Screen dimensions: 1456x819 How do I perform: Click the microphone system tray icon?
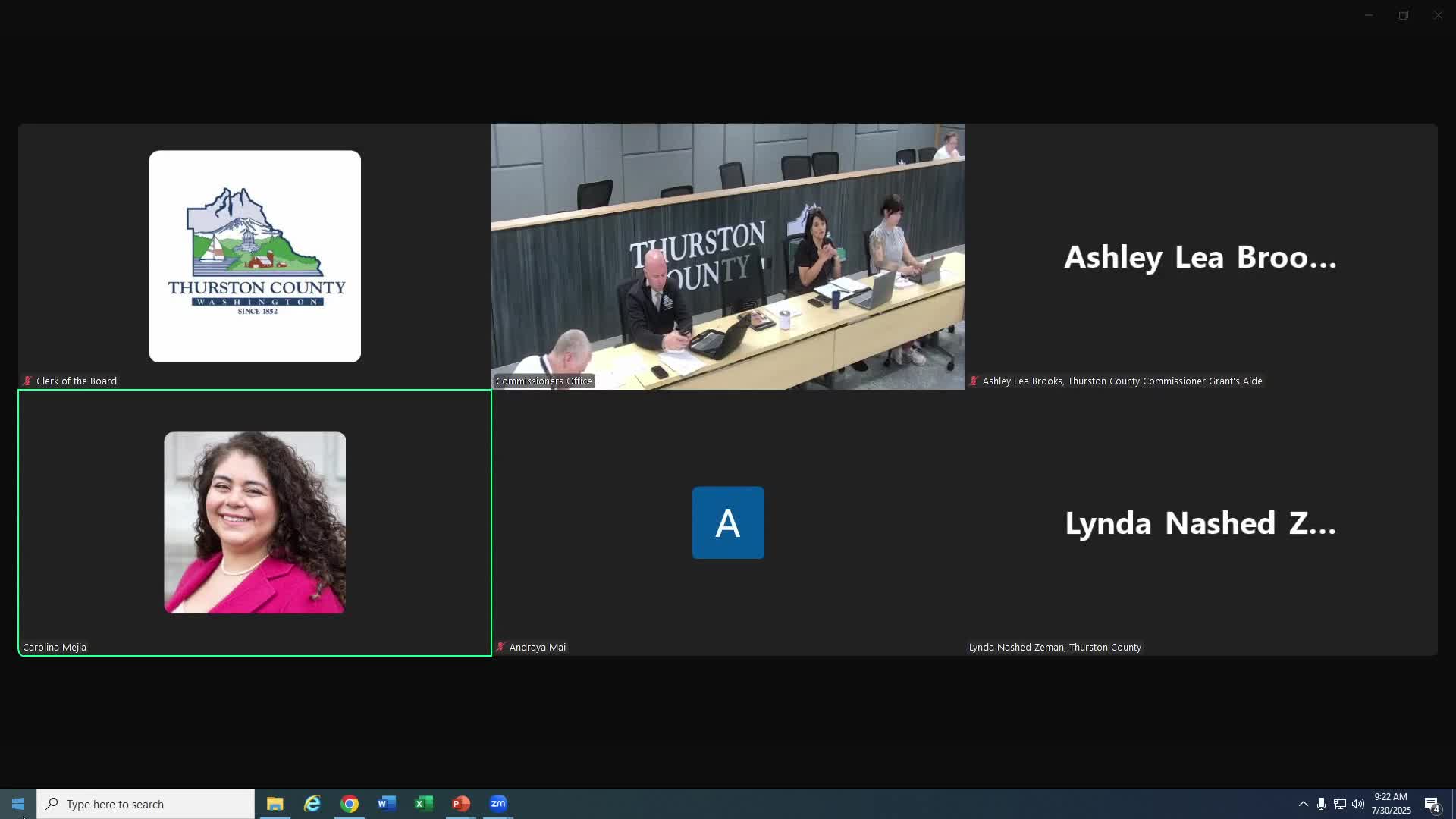click(x=1321, y=804)
